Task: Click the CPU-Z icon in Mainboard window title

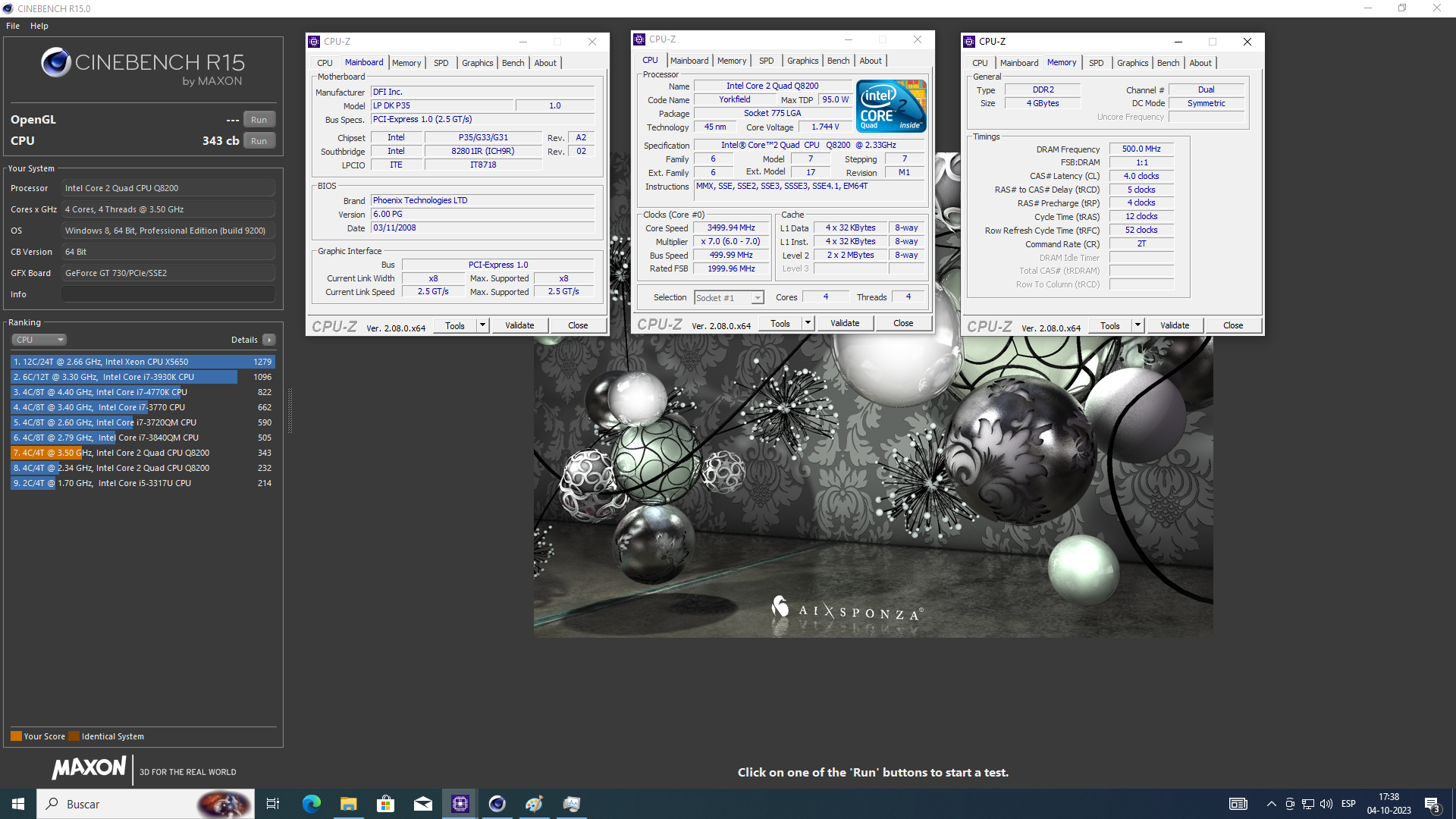Action: (314, 42)
